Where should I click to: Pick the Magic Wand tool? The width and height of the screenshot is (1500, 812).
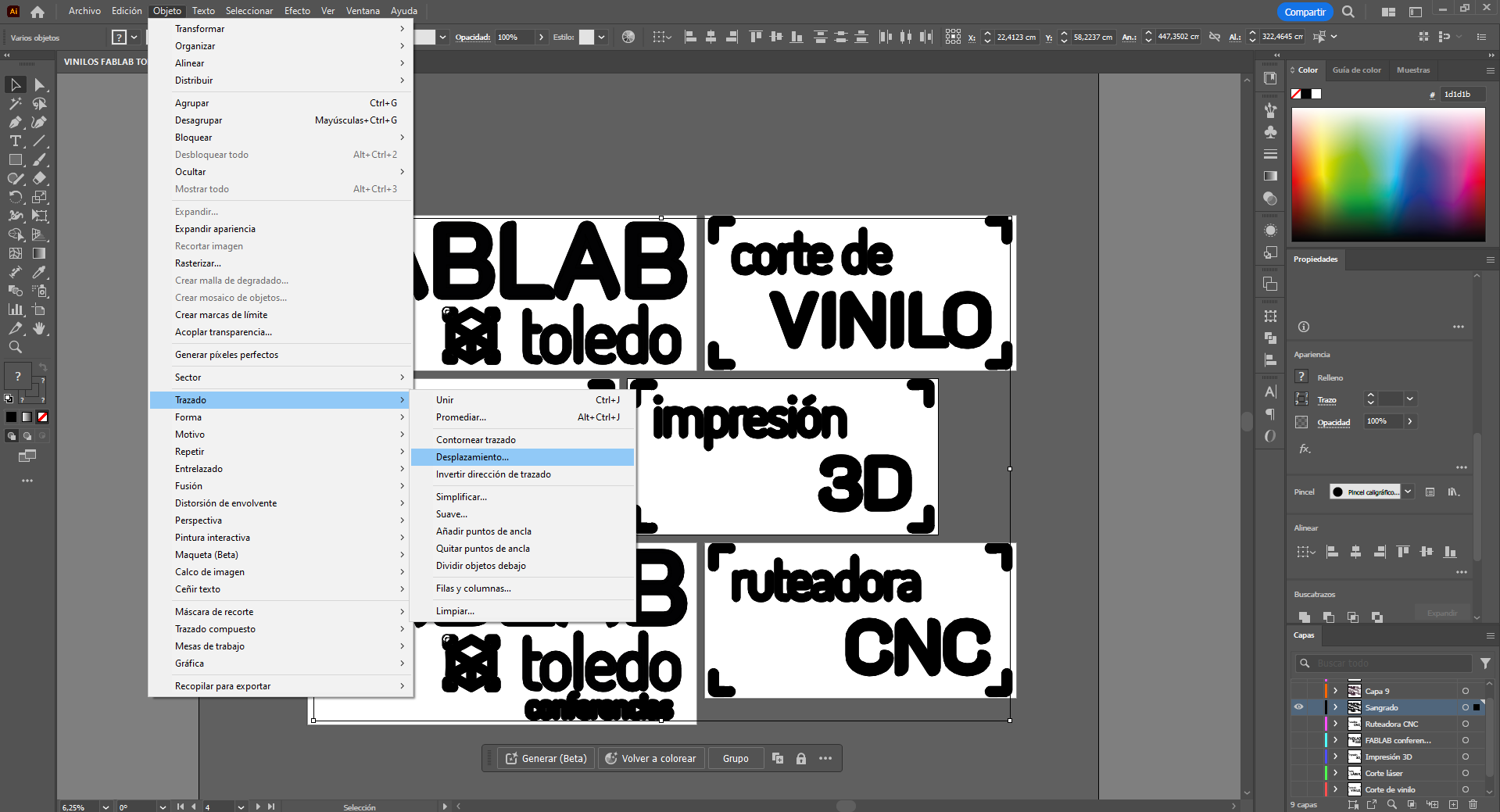click(x=16, y=103)
